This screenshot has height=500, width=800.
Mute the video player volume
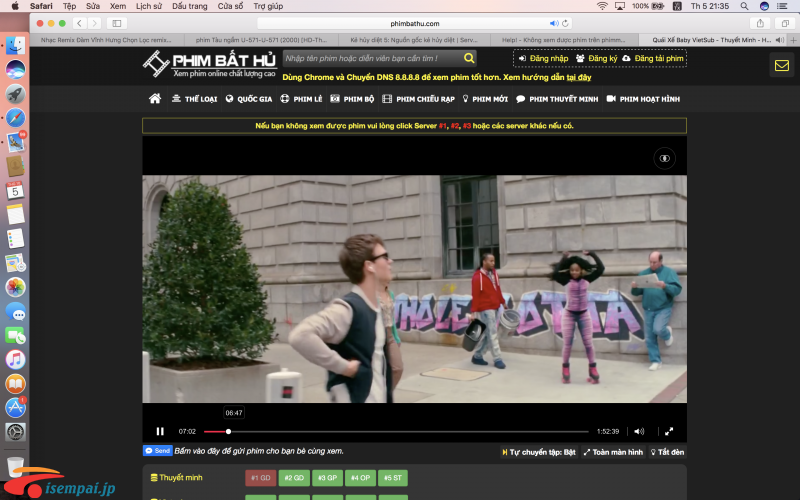[x=639, y=432]
